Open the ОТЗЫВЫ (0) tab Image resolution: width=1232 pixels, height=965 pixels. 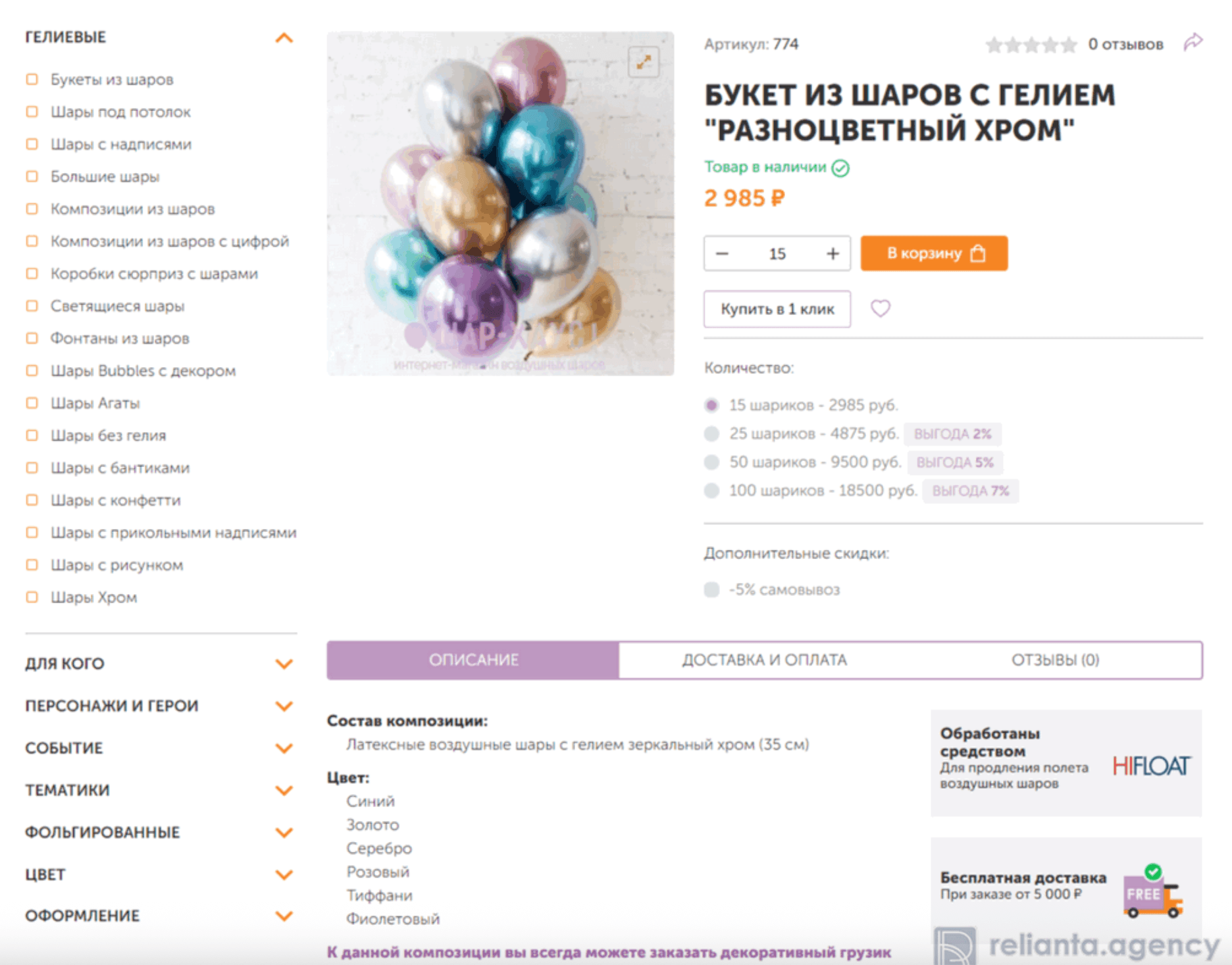coord(1055,660)
